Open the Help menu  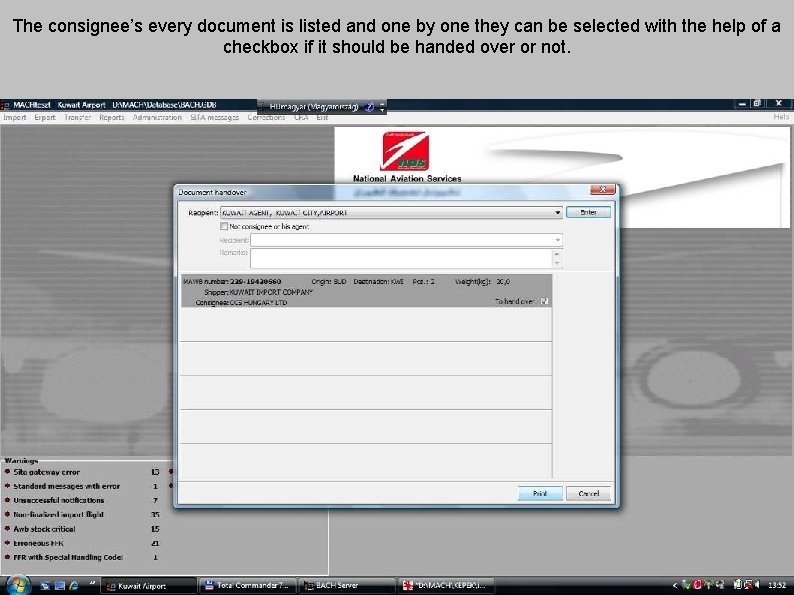click(x=781, y=117)
